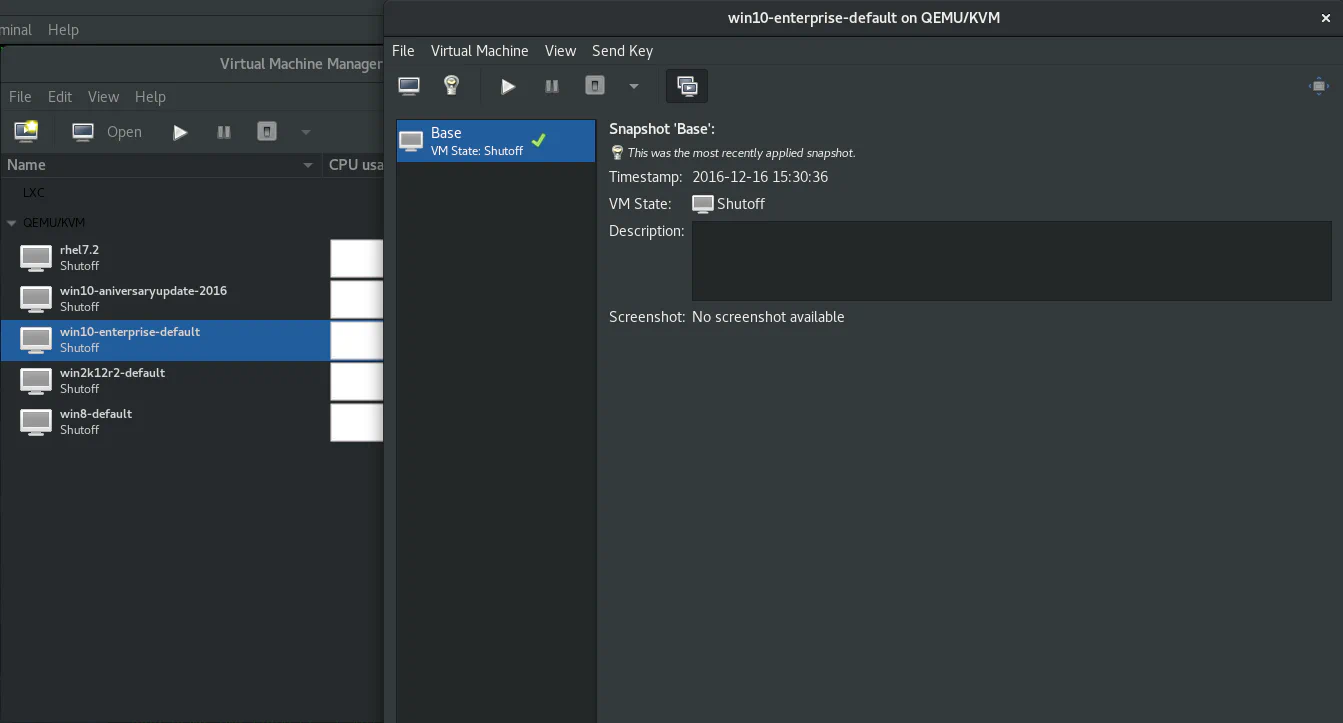Screen dimensions: 1343x723
Task: Click the win2k12r2-default monitor icon
Action: (x=36, y=381)
